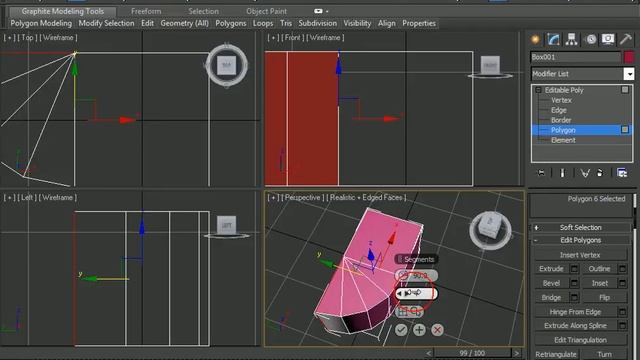
Task: Open the Properties ribbon panel
Action: coord(419,23)
